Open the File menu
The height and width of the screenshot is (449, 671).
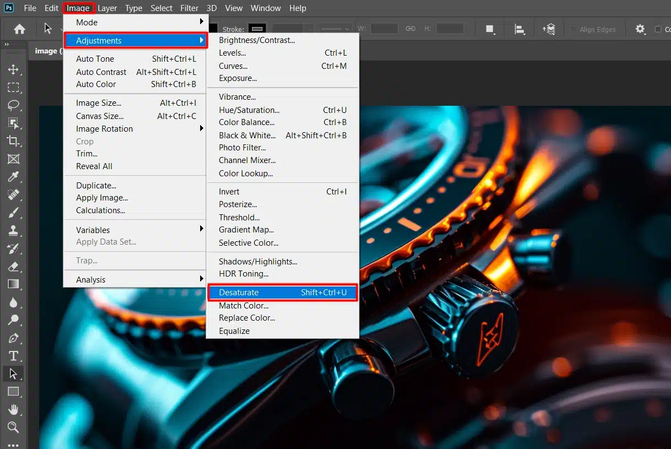pyautogui.click(x=30, y=8)
